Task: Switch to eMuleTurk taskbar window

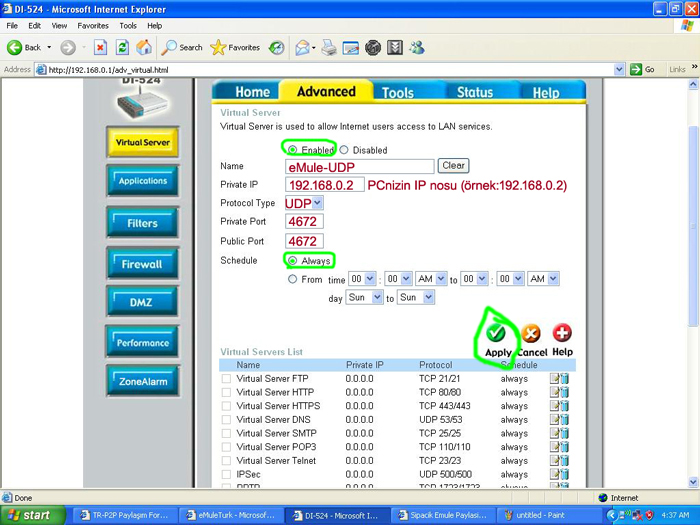Action: point(231,515)
